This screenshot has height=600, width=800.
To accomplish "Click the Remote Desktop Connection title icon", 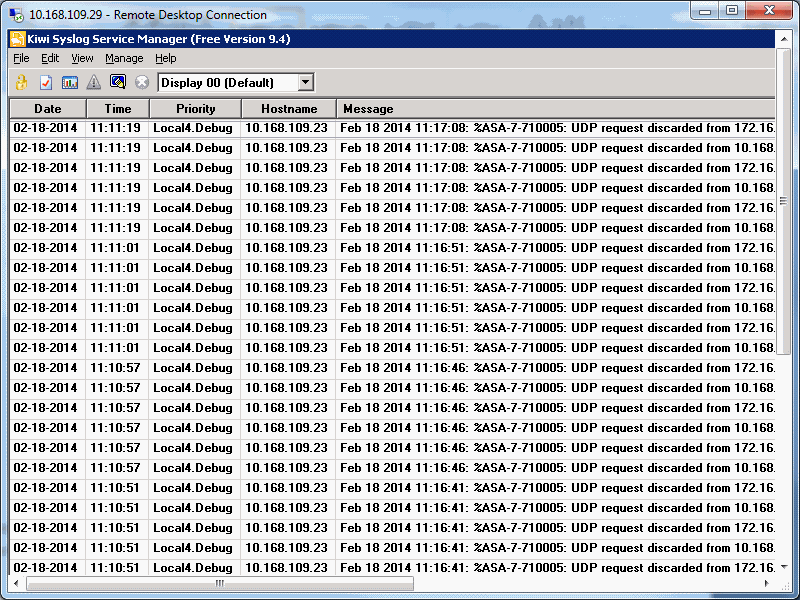I will (x=16, y=15).
